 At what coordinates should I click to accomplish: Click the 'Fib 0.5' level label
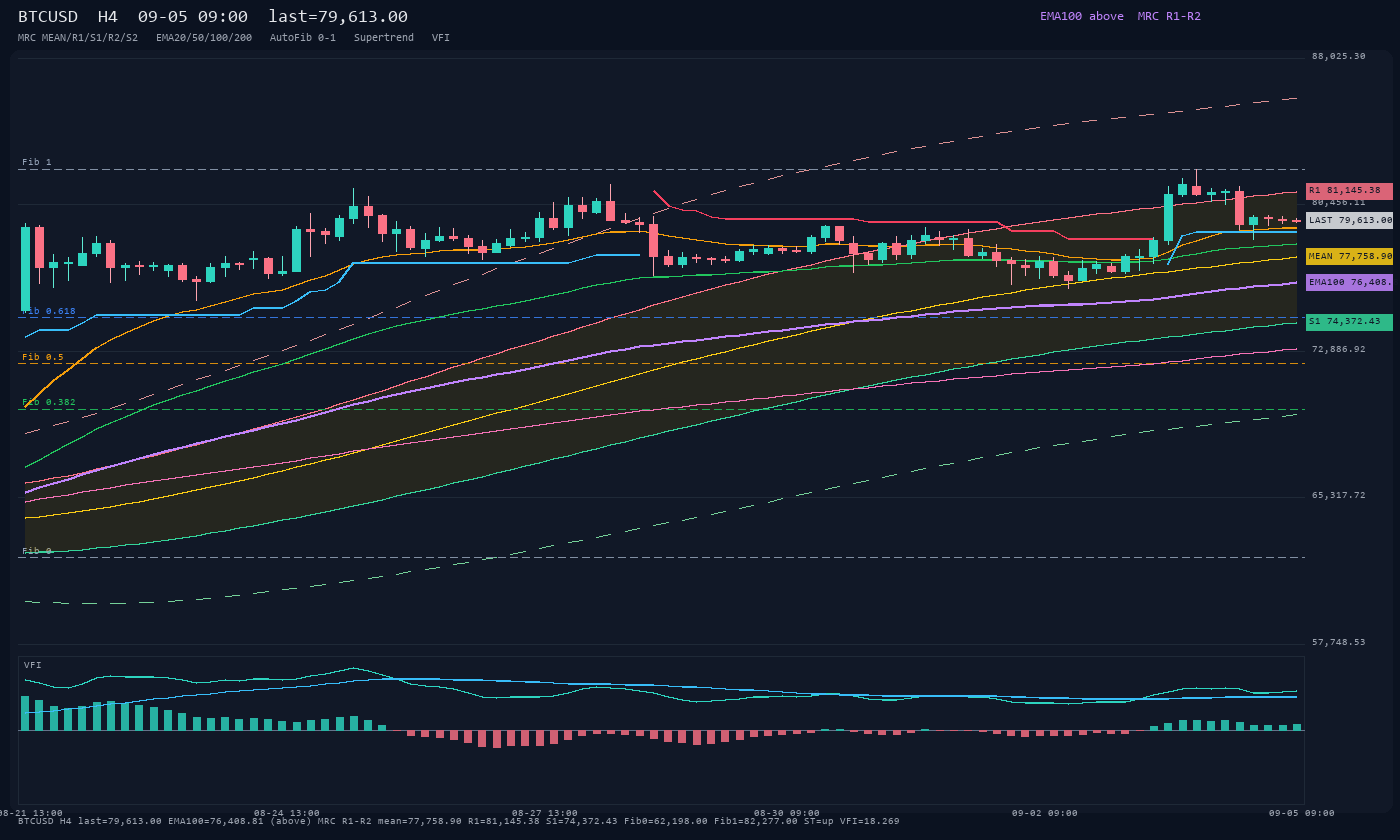pos(43,357)
